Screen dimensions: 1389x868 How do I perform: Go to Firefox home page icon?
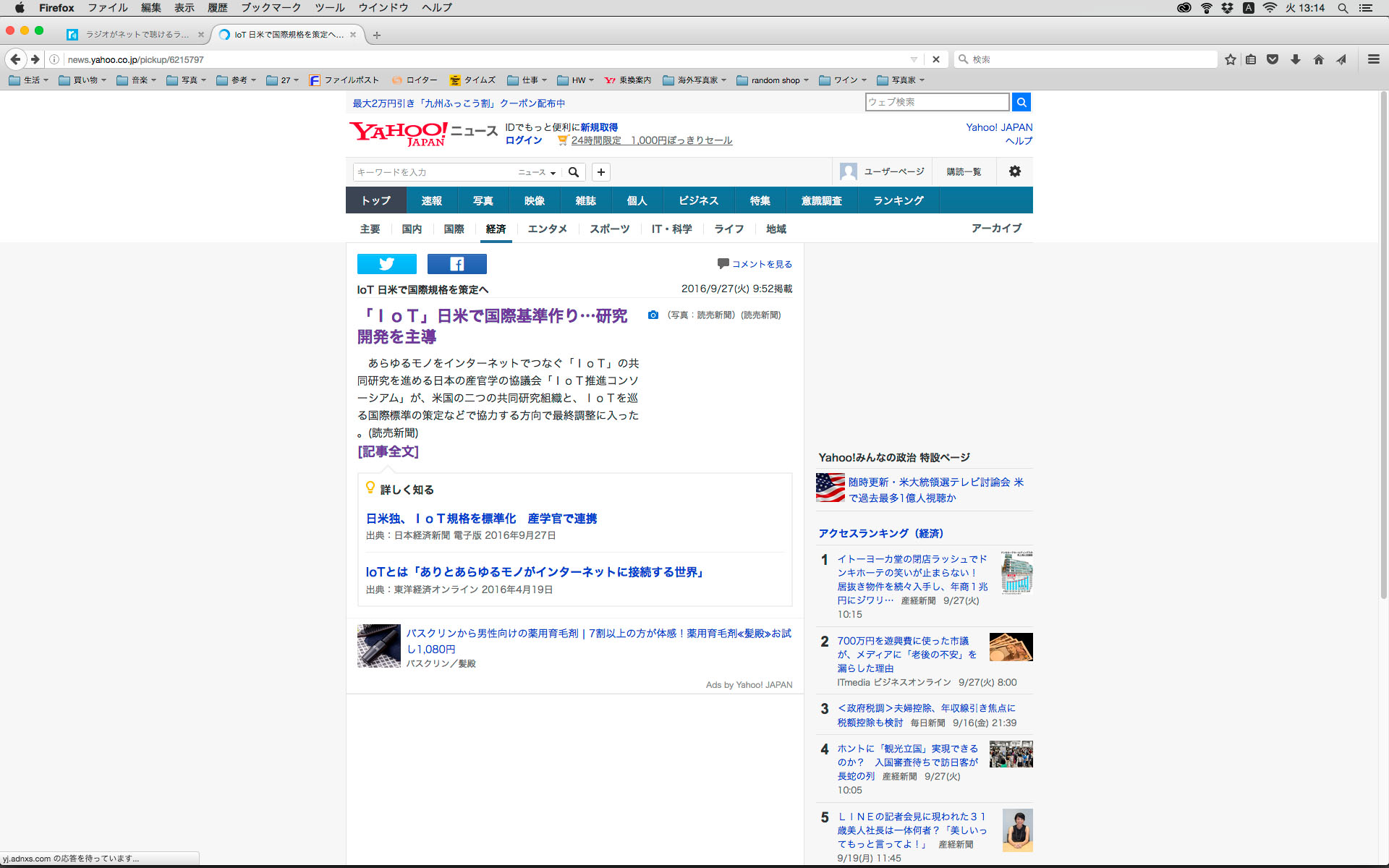(x=1318, y=59)
